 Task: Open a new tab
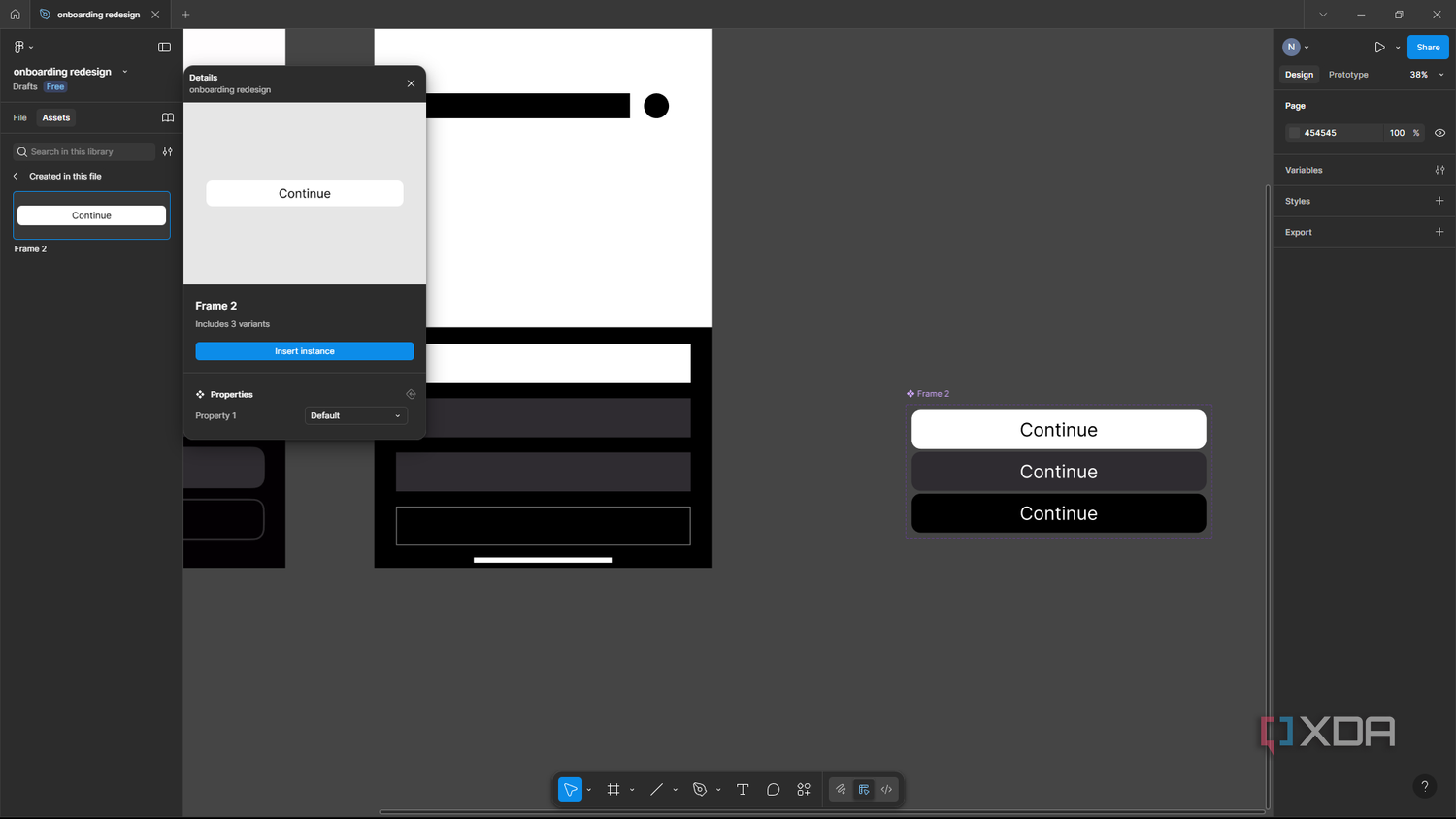[185, 15]
